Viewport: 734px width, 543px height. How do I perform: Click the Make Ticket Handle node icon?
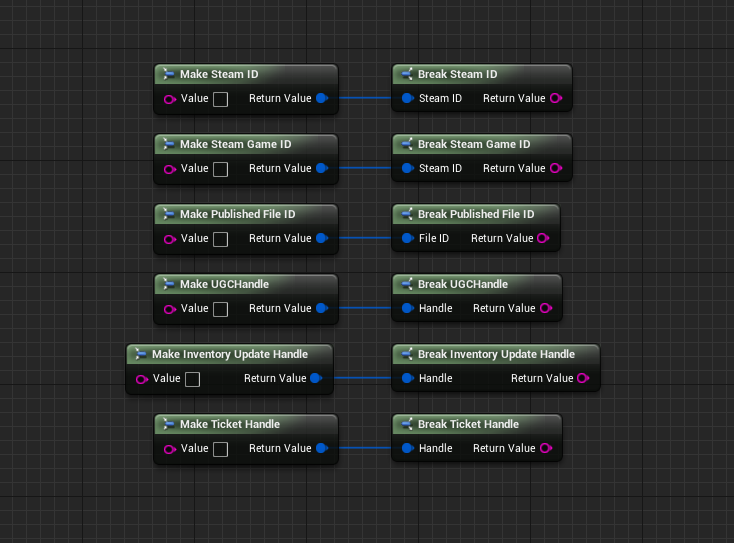click(x=169, y=424)
